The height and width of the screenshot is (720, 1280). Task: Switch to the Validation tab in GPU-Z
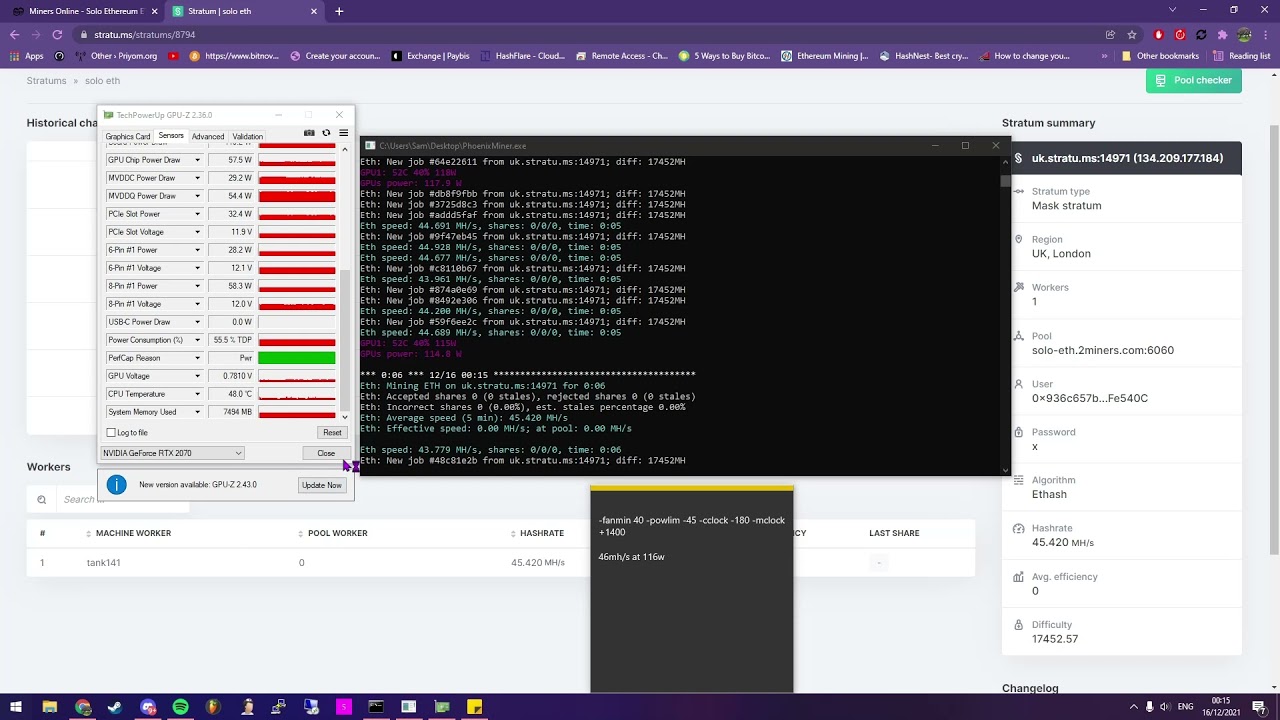248,136
